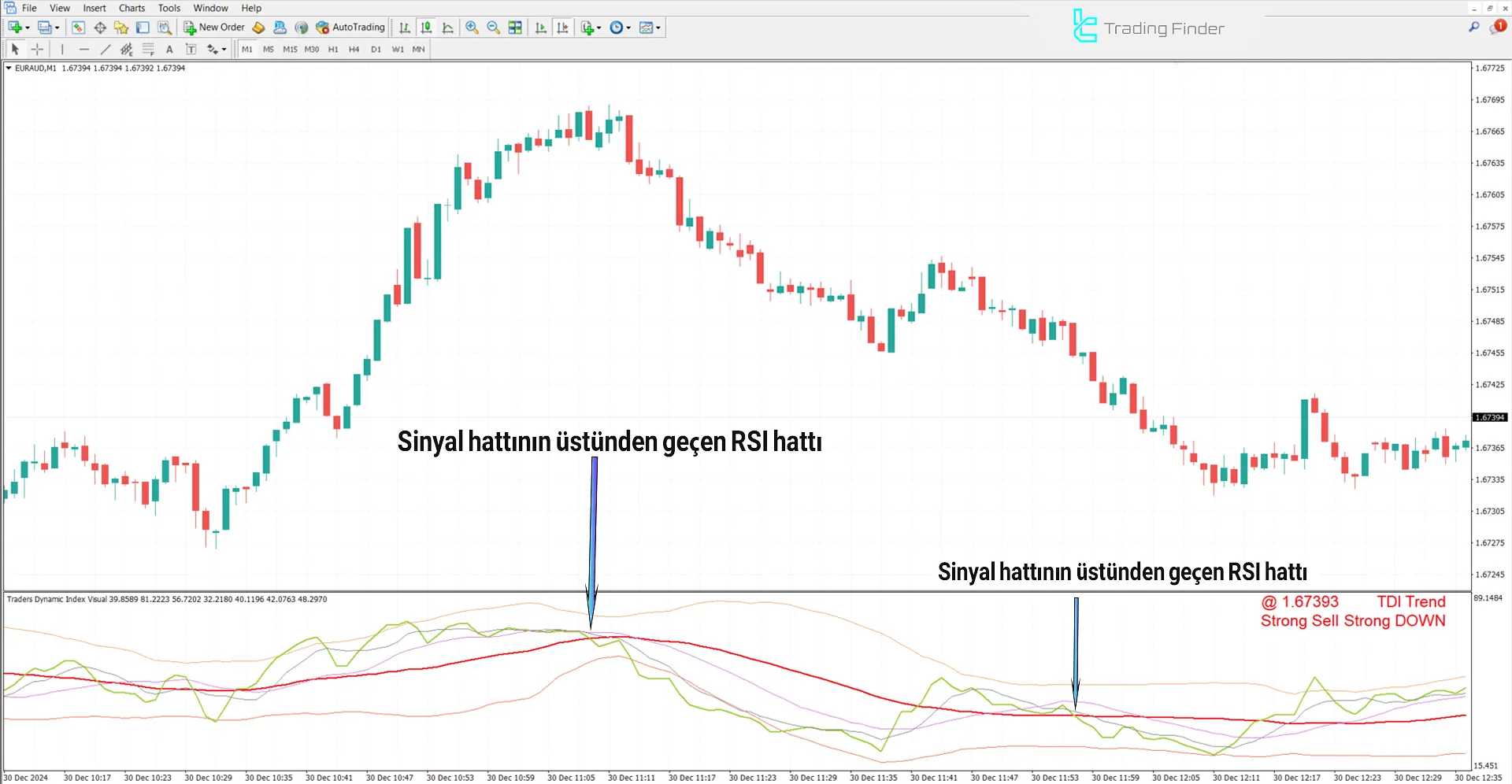Viewport: 1512px width, 784px height.
Task: Switch to line chart view
Action: 447,28
